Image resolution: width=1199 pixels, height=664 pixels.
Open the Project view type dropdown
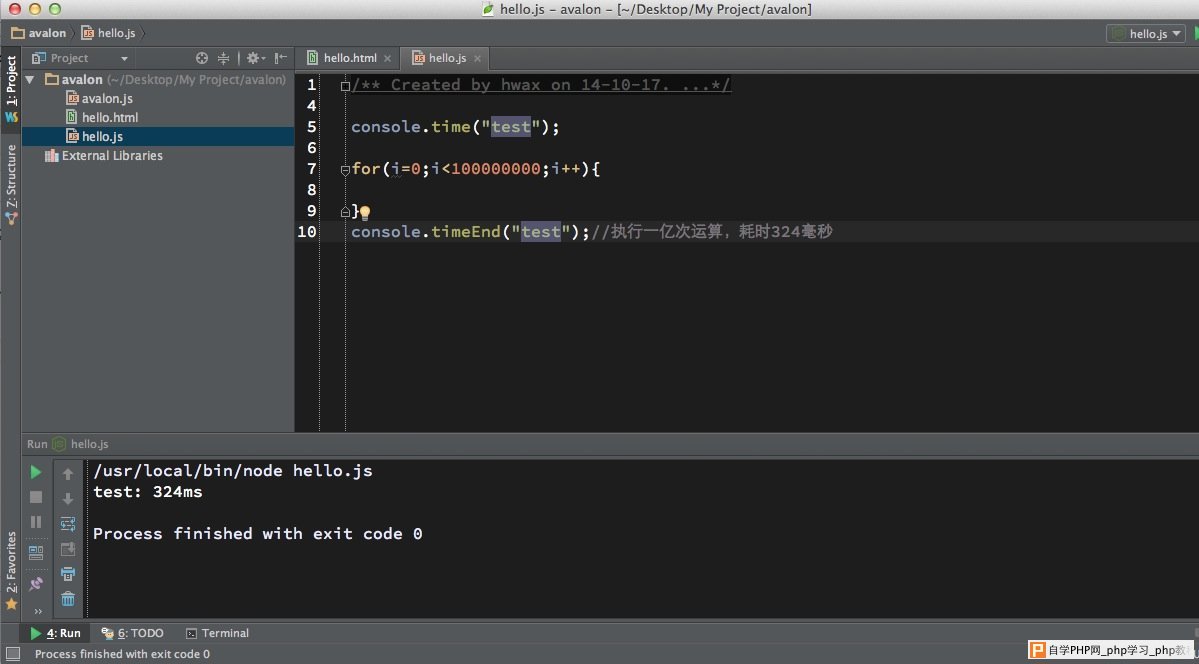point(80,58)
